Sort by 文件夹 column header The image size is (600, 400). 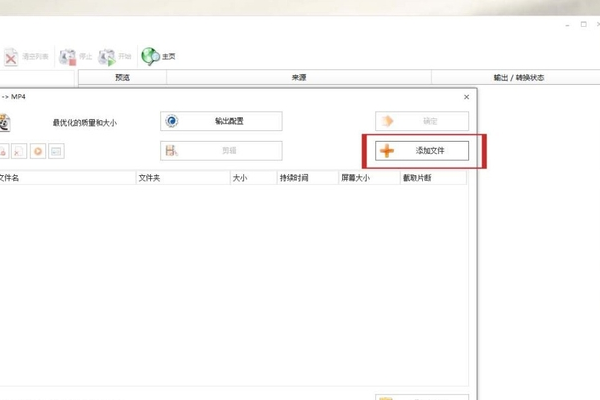coord(151,178)
